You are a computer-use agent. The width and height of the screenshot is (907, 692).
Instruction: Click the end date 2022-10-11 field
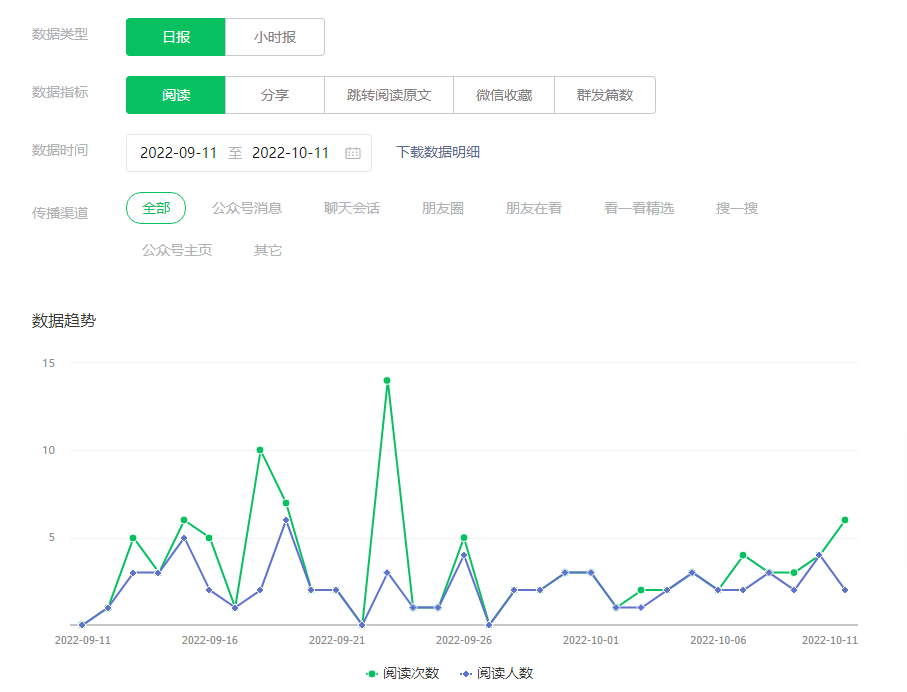tap(290, 153)
